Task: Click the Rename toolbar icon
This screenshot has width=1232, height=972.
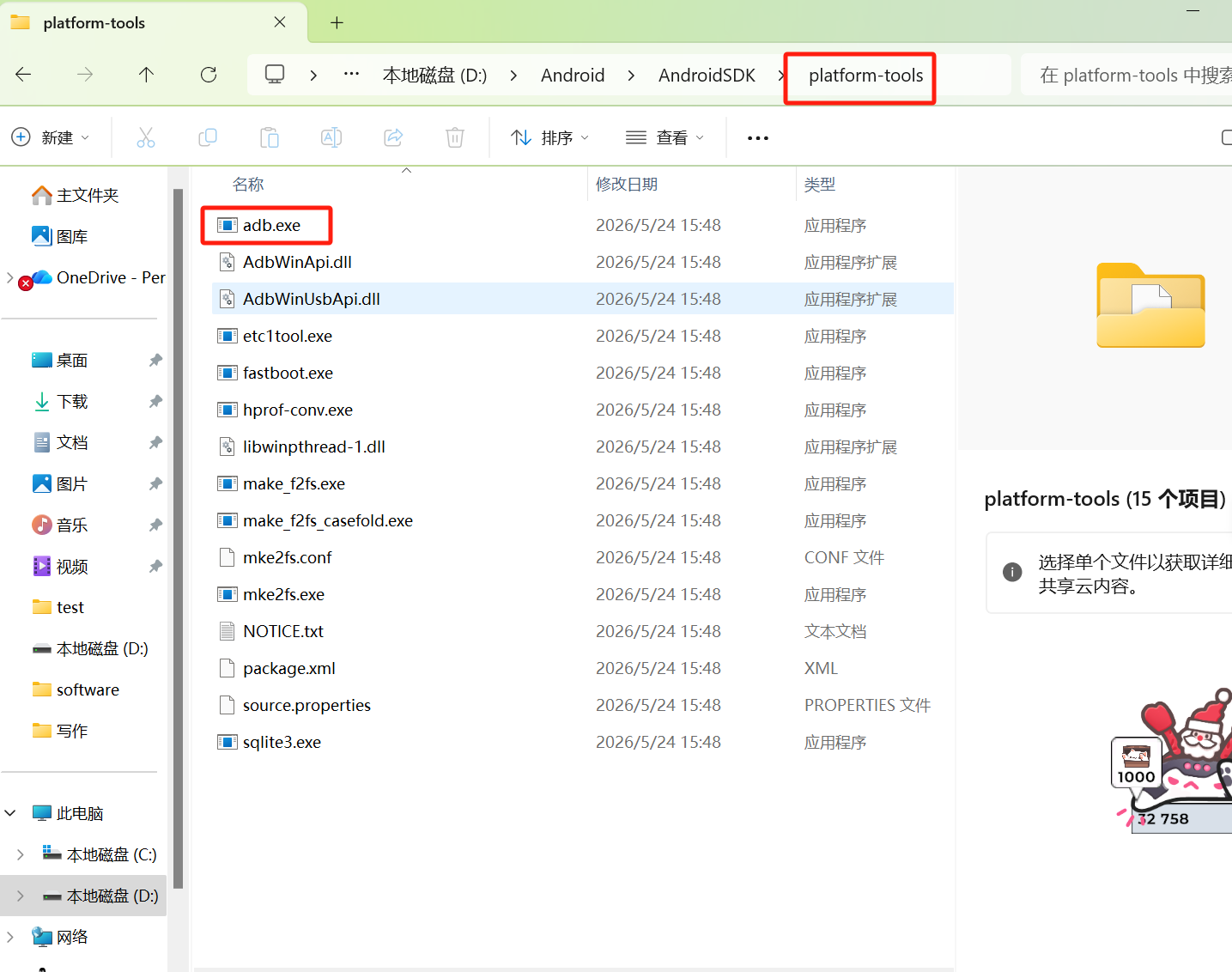Action: 331,137
